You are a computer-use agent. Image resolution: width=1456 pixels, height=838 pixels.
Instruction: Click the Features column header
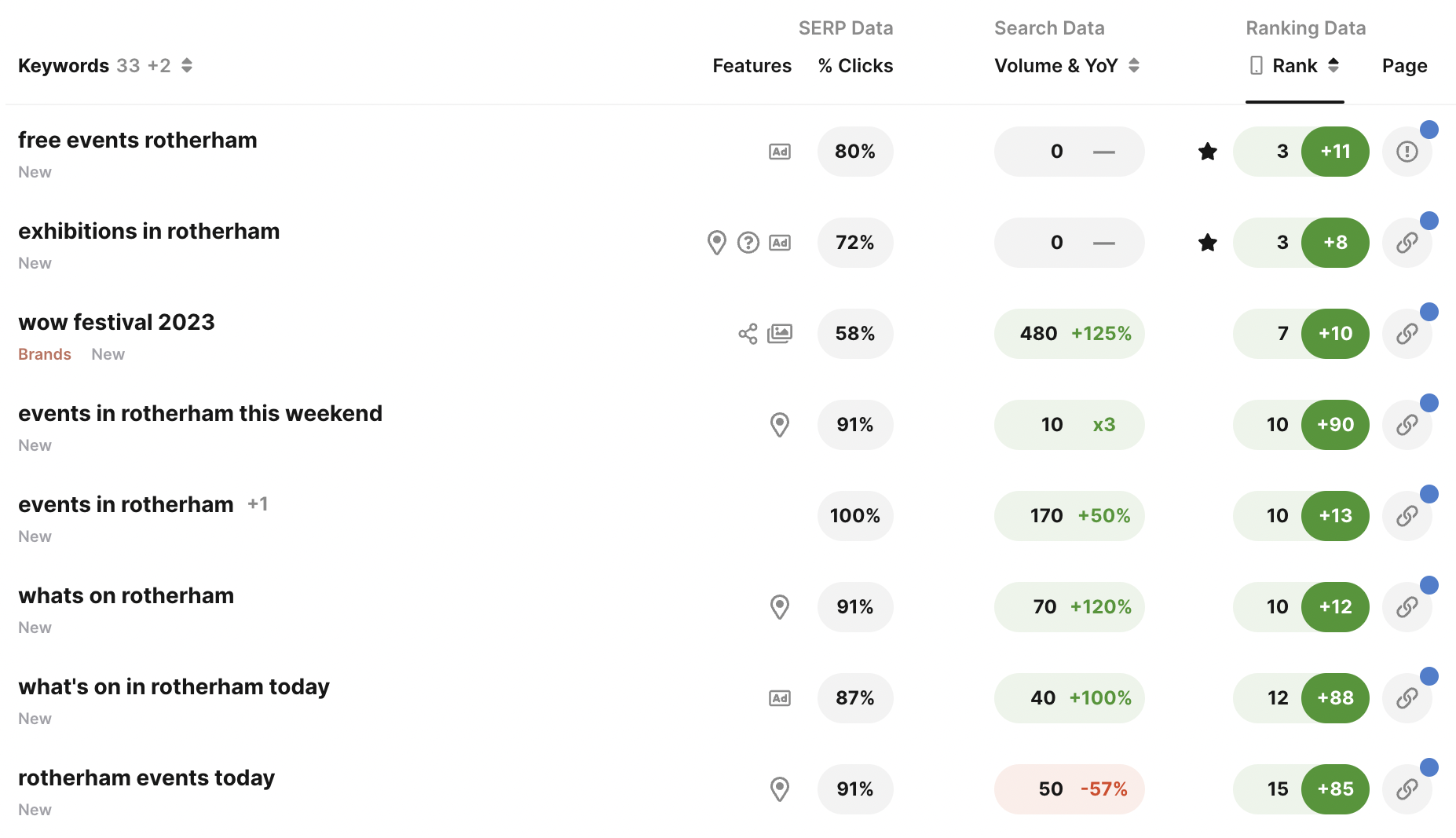pos(752,66)
